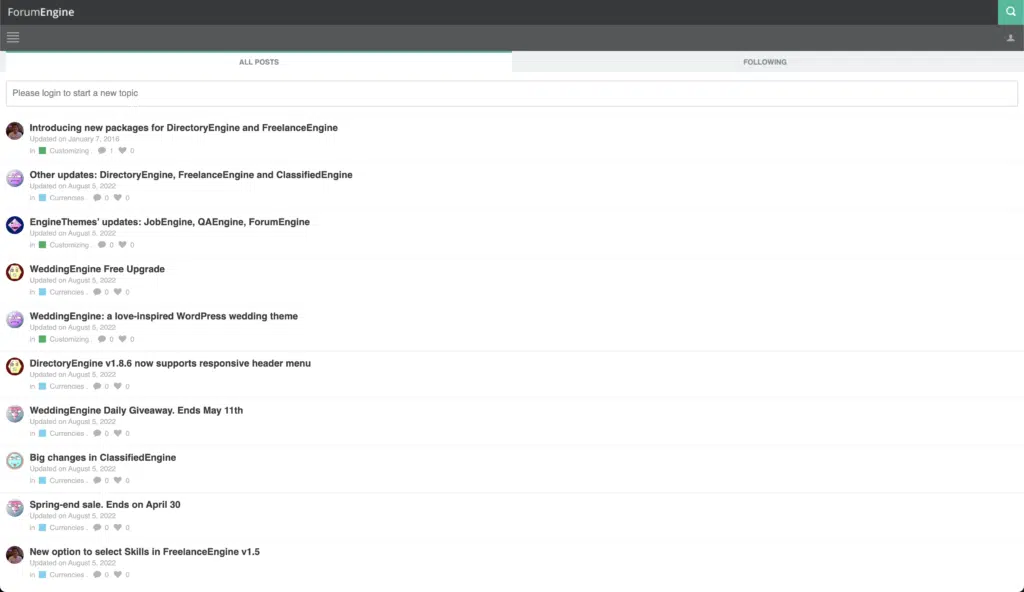The image size is (1024, 592).
Task: Click comment icon on 'Spring-end sale' post
Action: pos(97,527)
